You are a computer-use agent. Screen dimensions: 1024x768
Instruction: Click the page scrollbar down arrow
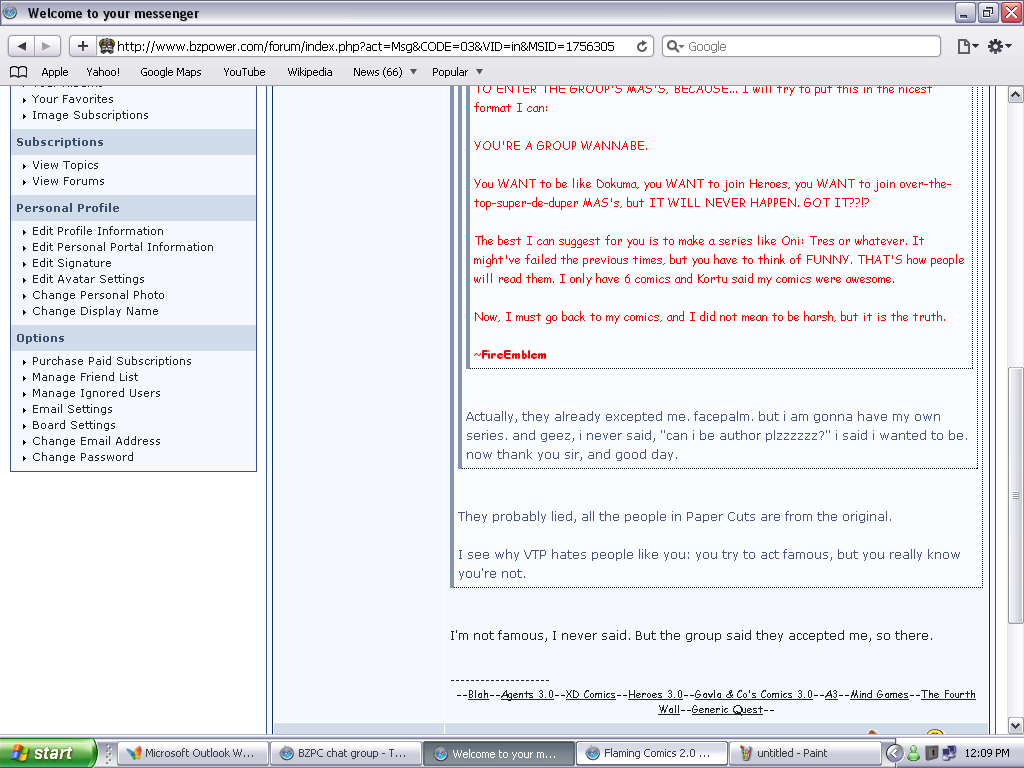(1016, 725)
